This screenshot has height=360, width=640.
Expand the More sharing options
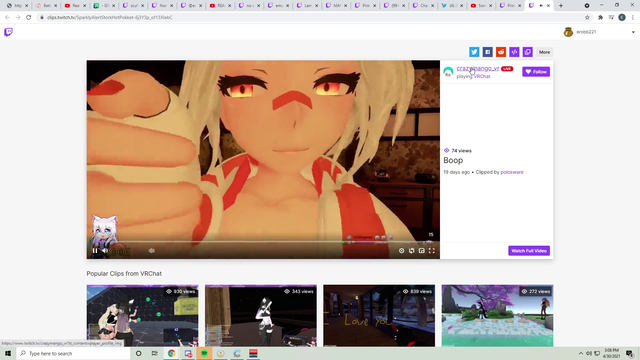pos(544,52)
